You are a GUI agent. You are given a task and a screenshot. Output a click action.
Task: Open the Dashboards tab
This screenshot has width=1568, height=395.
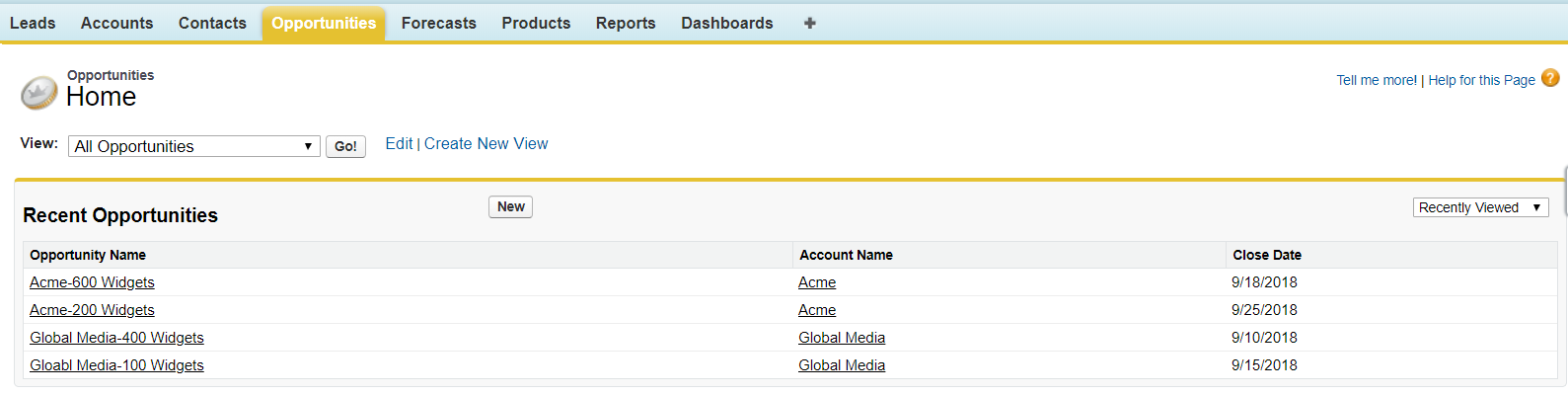(x=726, y=23)
